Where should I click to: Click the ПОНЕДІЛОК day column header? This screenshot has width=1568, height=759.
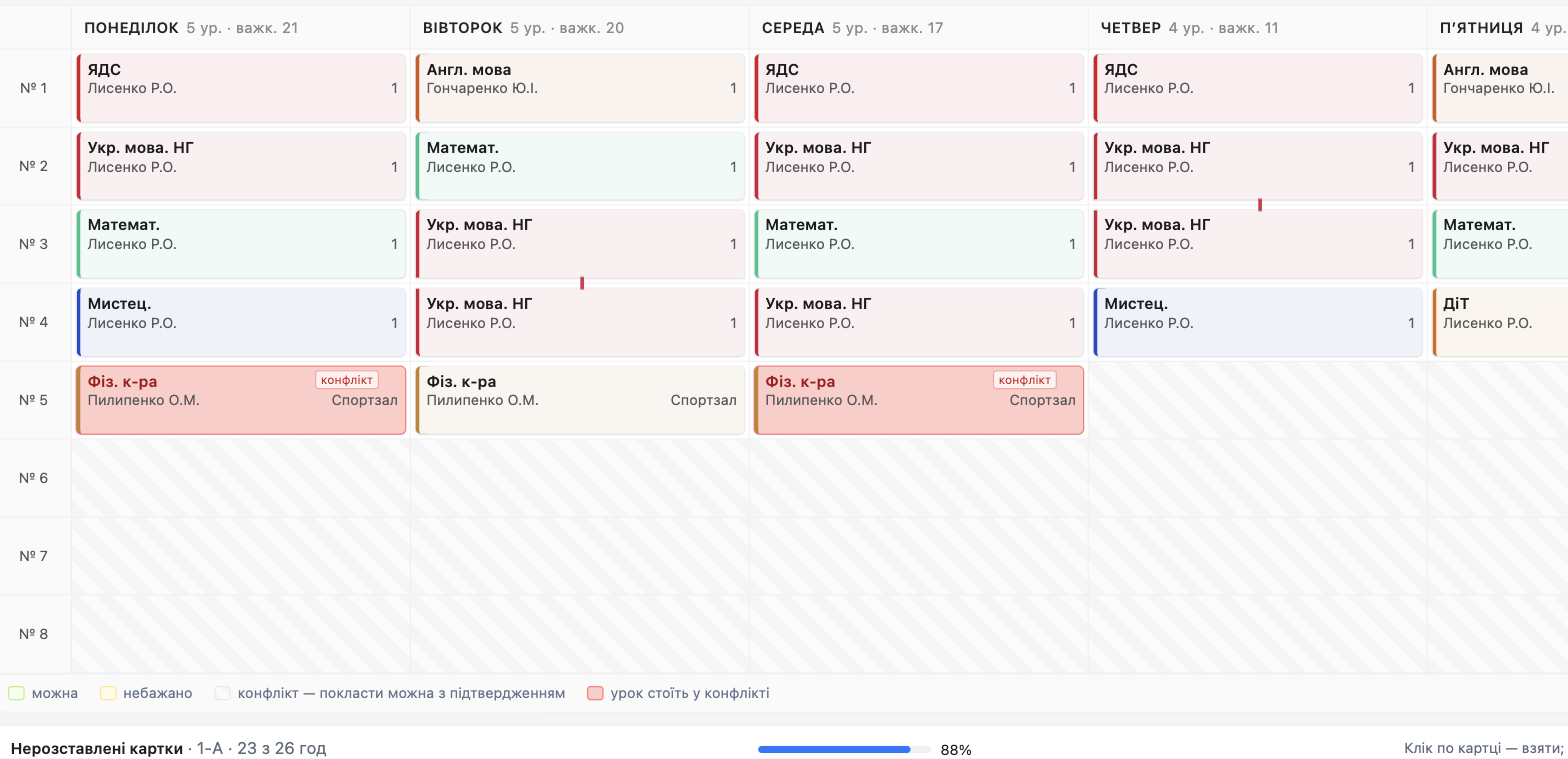click(241, 28)
